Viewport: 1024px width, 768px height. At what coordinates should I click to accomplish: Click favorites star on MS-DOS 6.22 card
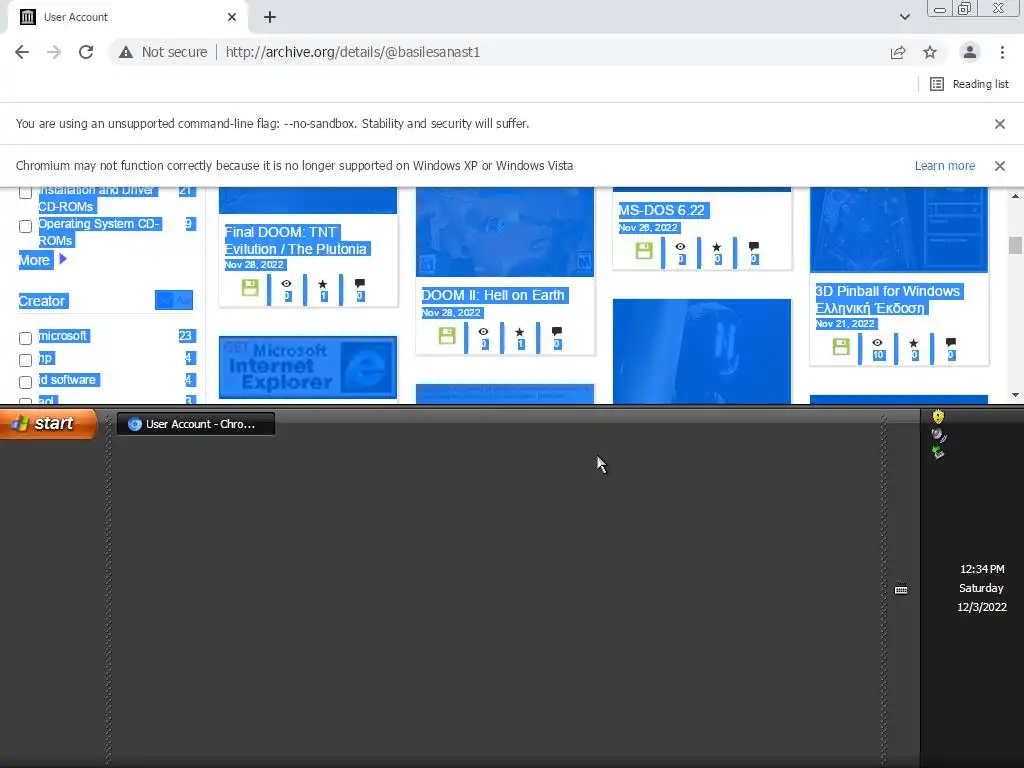click(x=717, y=248)
